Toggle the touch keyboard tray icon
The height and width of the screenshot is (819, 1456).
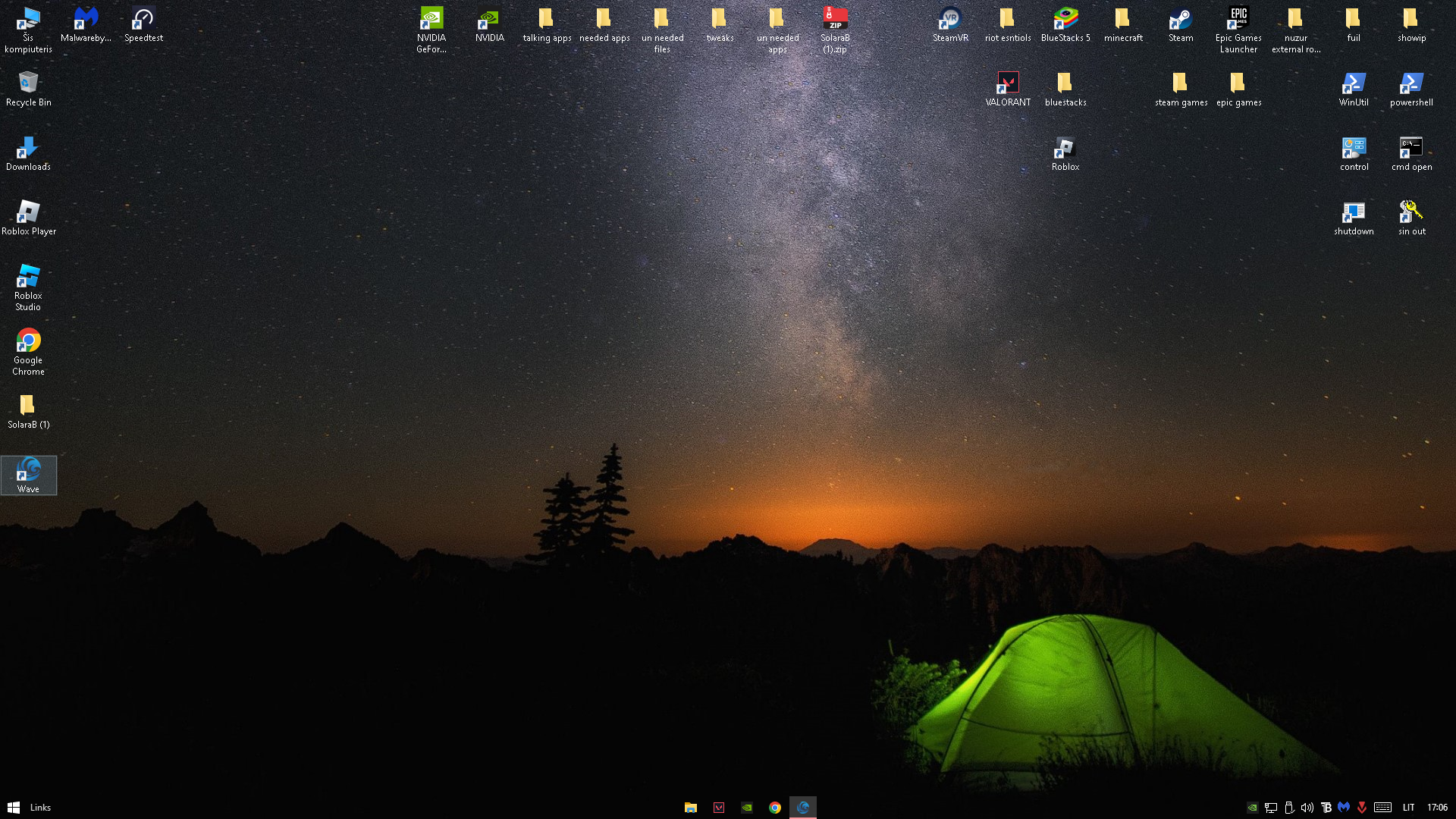[x=1382, y=808]
